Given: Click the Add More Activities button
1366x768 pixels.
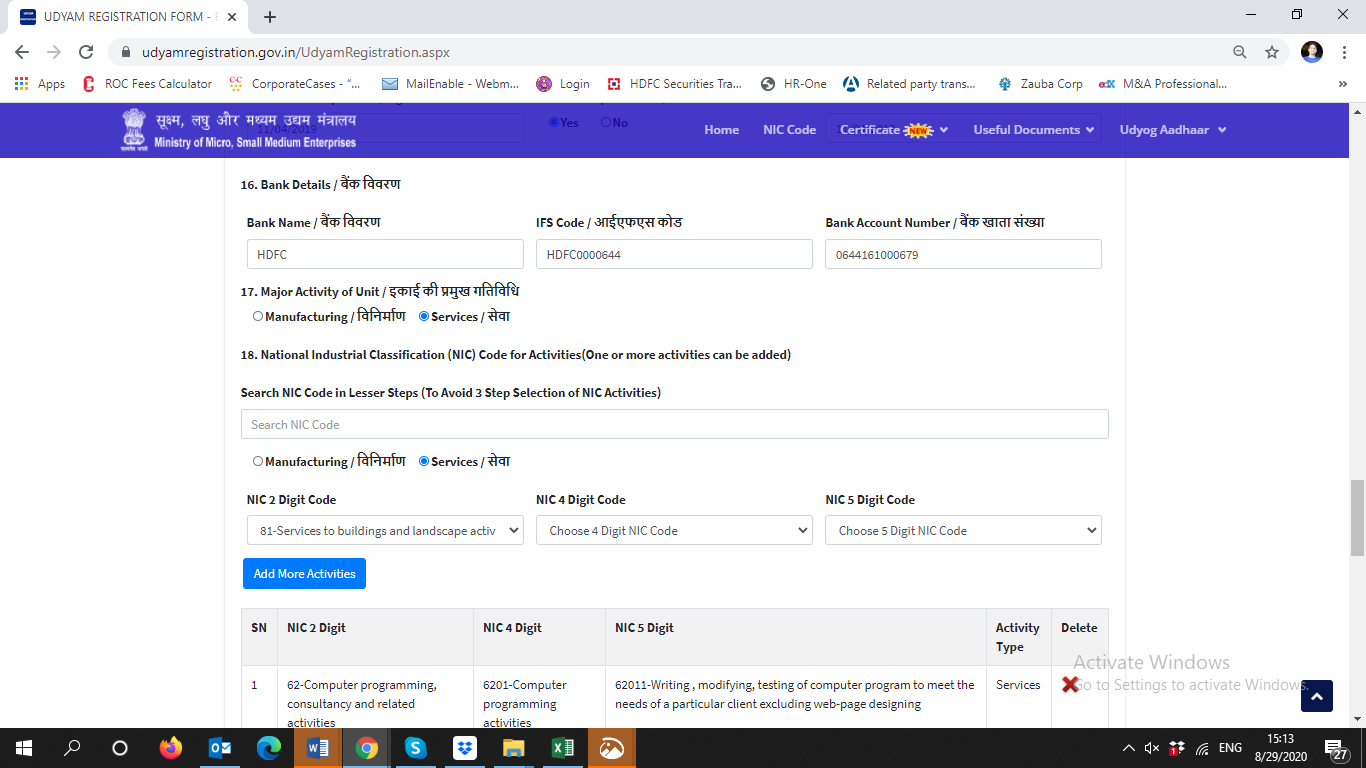Looking at the screenshot, I should tap(304, 574).
